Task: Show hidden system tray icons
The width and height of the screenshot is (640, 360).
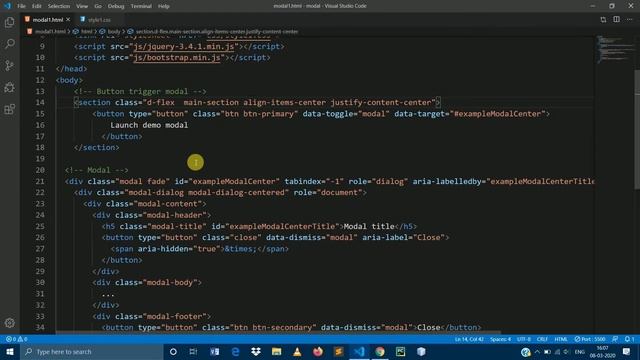Action: [x=537, y=351]
